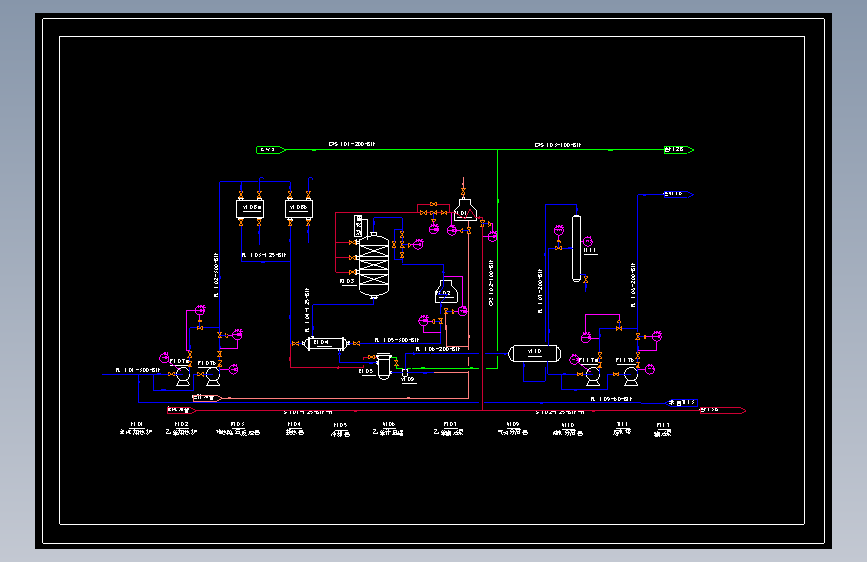This screenshot has width=867, height=562.
Task: Select pipe label above the blue inlet line at far left
Action: 138,370
